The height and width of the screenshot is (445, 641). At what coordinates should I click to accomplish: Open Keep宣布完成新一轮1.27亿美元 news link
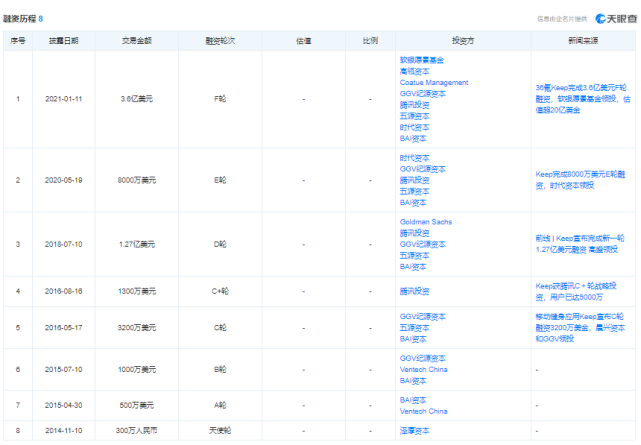(x=580, y=244)
